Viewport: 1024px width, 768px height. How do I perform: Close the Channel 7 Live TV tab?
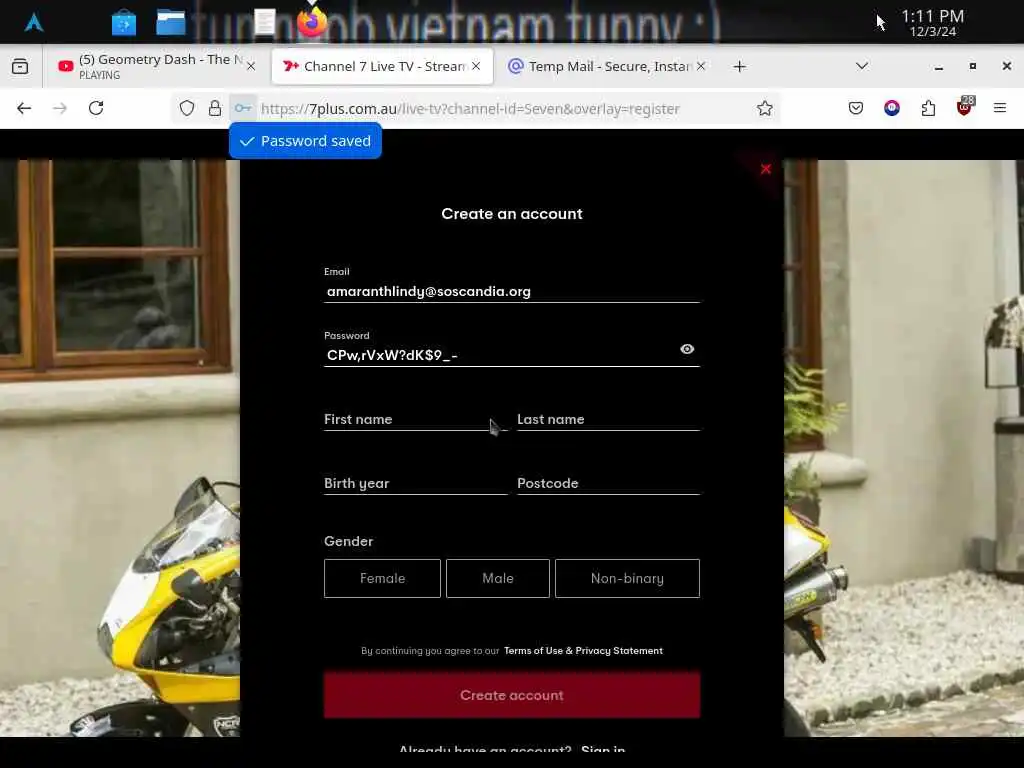point(476,66)
